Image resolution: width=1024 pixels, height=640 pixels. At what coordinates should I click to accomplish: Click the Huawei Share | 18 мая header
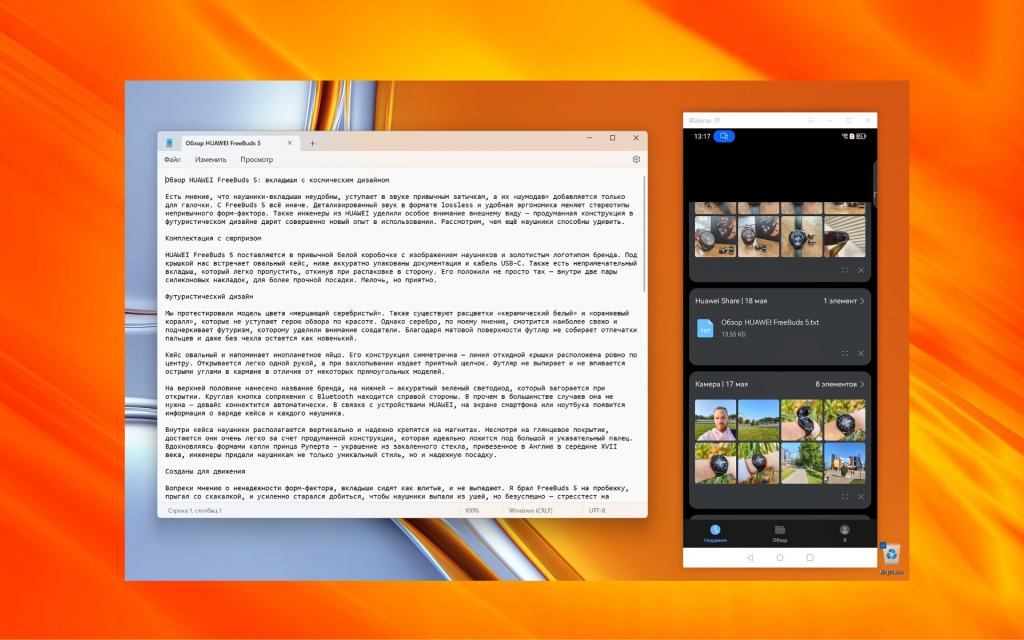(731, 301)
